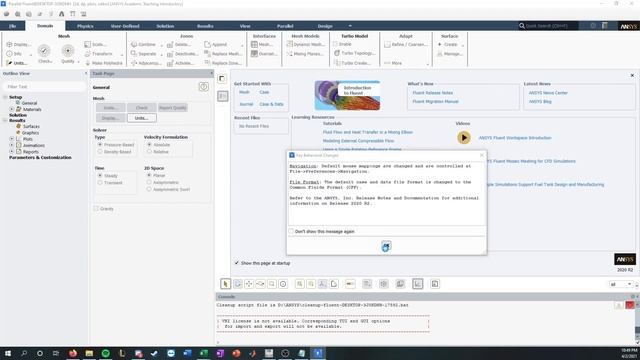Click the mesh Quality icon in ribbon
Screen dimensions: 640x360
pyautogui.click(x=68, y=51)
